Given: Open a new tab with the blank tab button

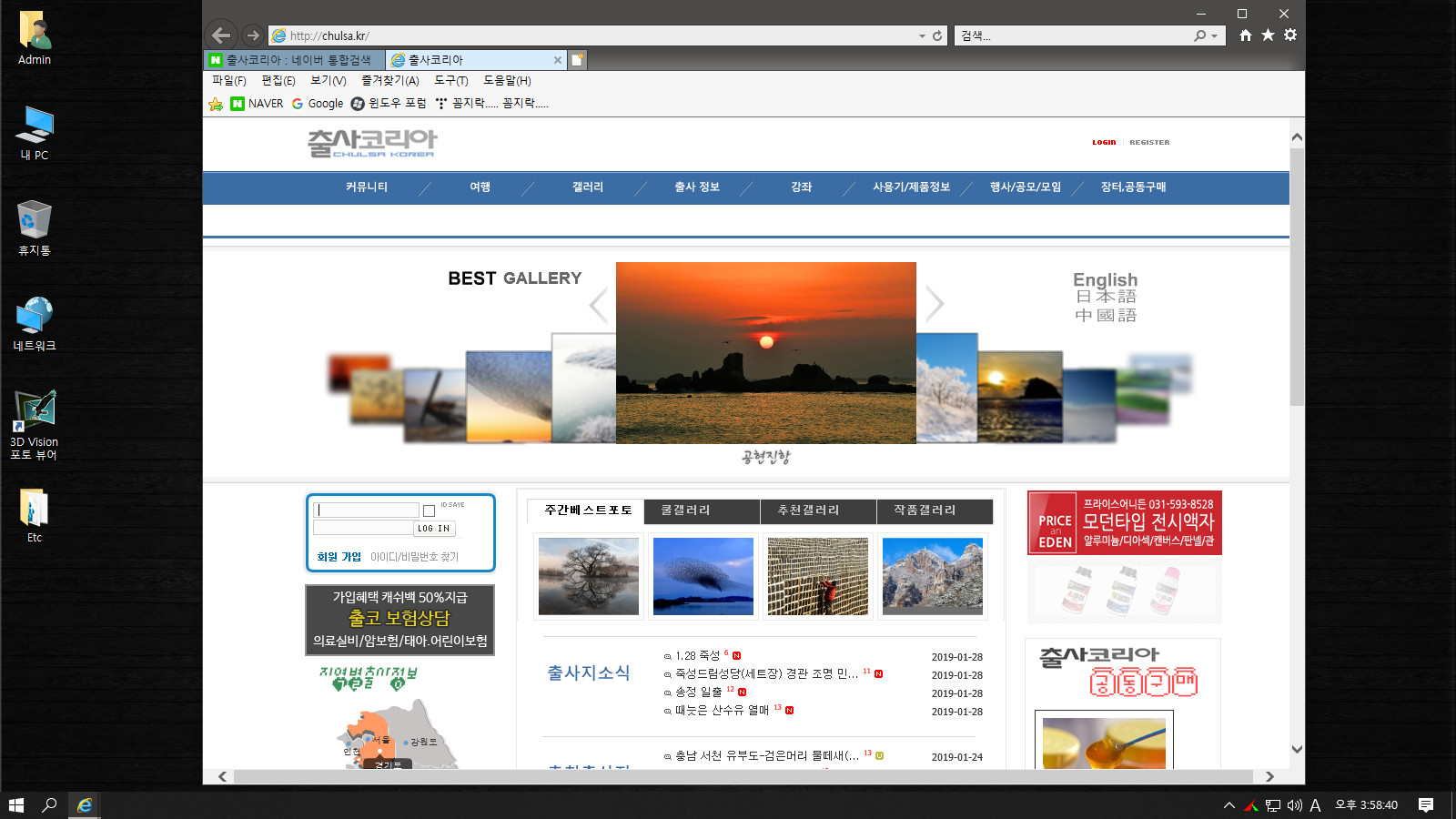Looking at the screenshot, I should point(577,60).
